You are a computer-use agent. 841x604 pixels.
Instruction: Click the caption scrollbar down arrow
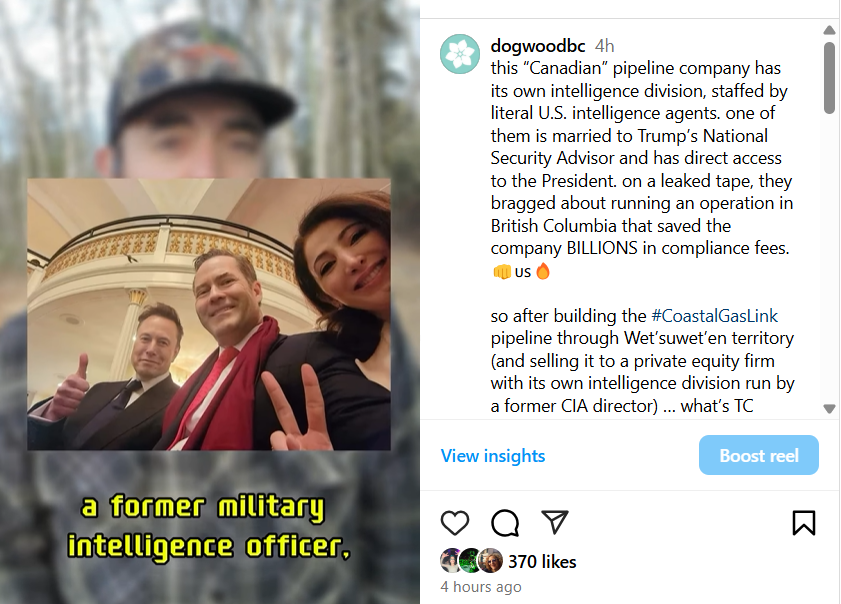pyautogui.click(x=829, y=409)
